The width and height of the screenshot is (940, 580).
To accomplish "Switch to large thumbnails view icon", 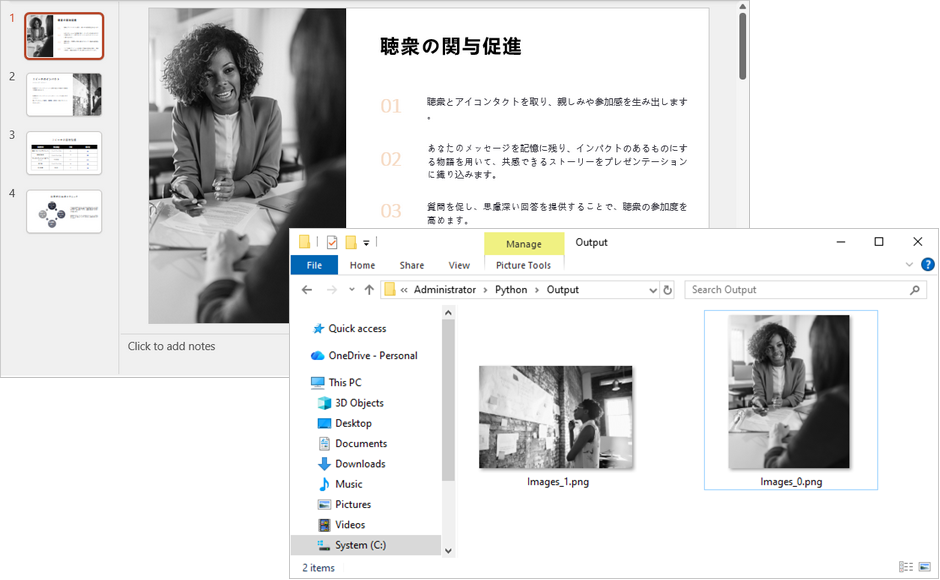I will (x=924, y=567).
